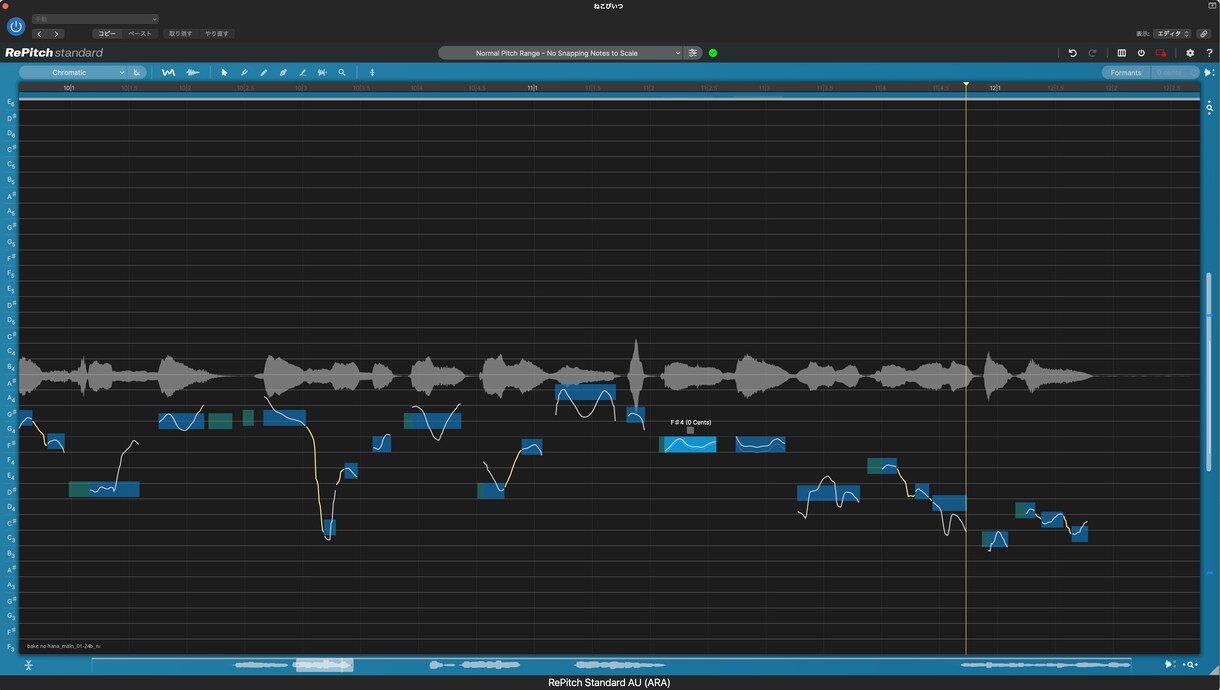Open the column layout view icon
1220x690 pixels.
click(x=1122, y=53)
